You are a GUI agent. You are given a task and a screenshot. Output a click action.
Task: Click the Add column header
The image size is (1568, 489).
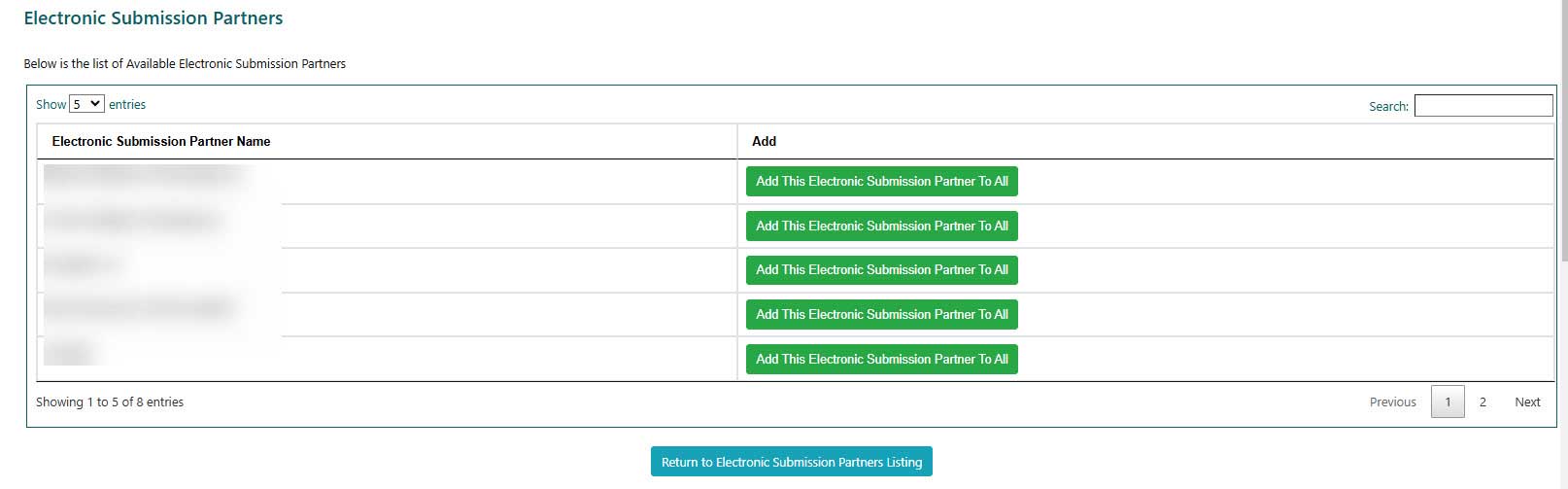pyautogui.click(x=764, y=141)
